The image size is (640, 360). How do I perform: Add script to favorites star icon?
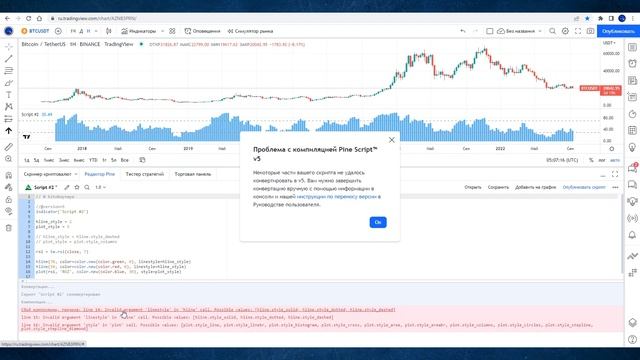pyautogui.click(x=77, y=187)
